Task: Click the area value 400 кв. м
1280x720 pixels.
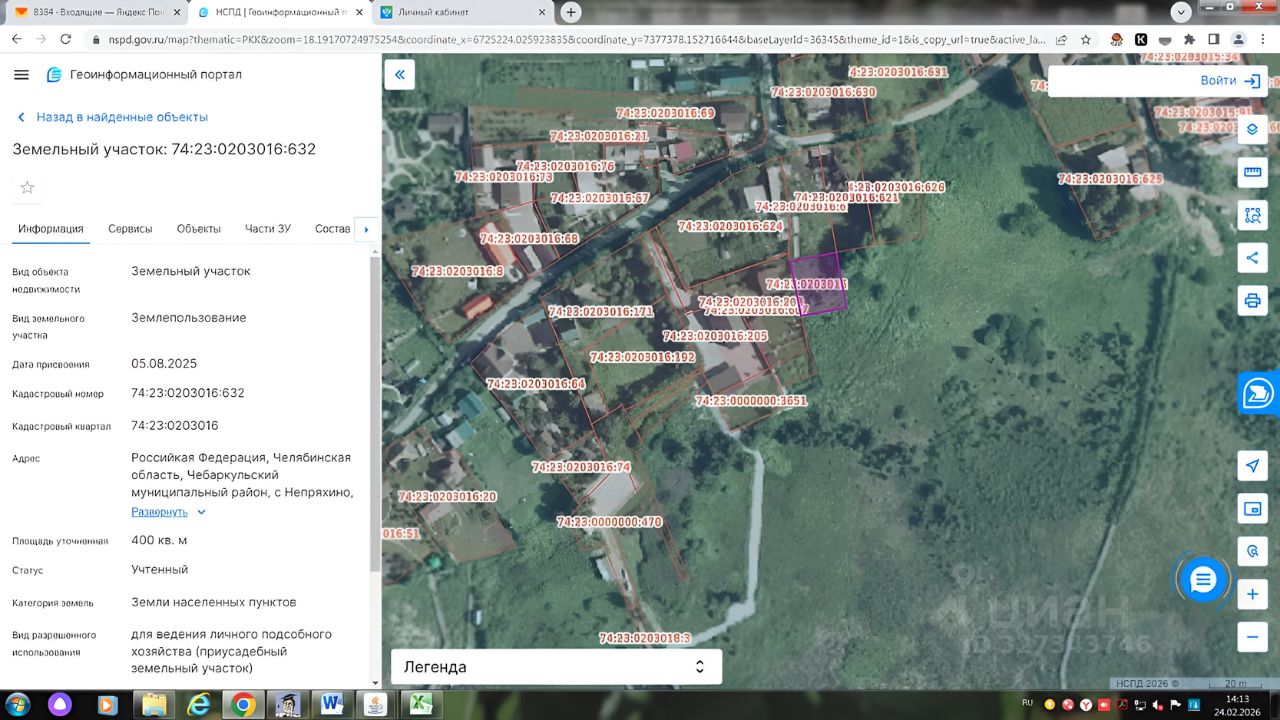Action: click(x=159, y=540)
